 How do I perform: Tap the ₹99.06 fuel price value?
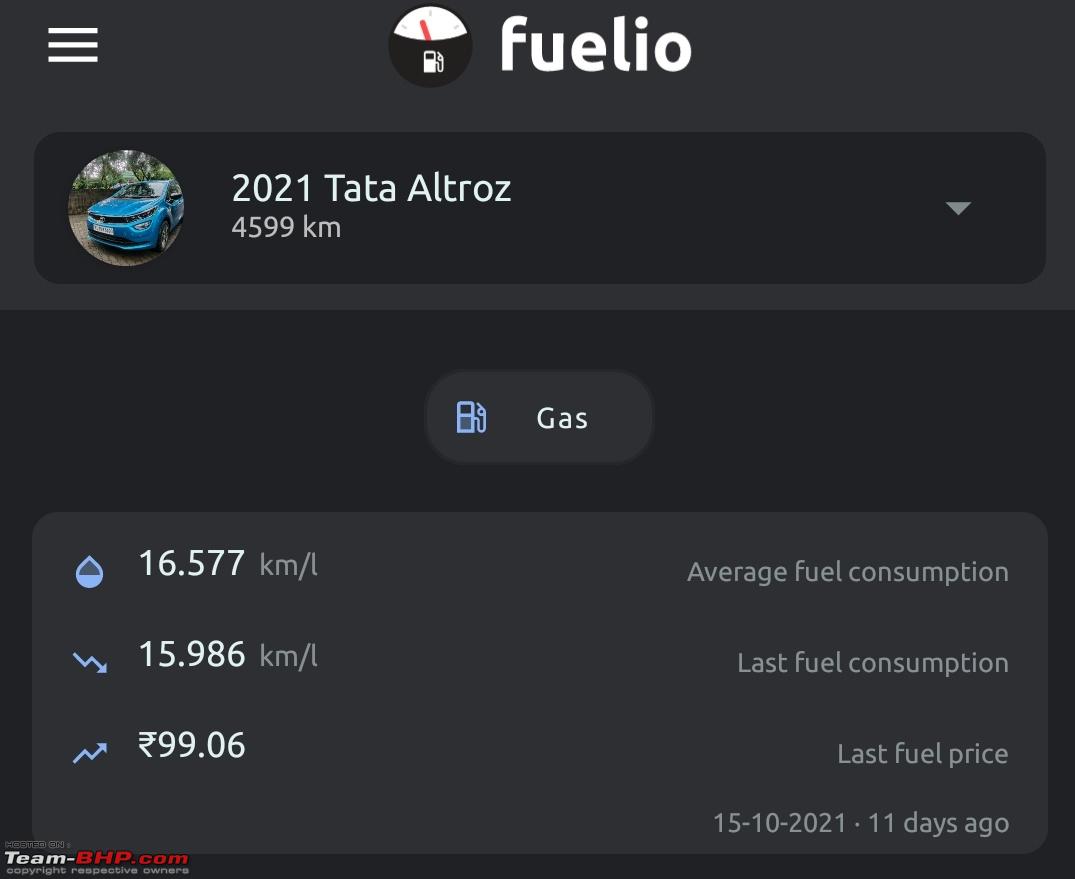click(x=191, y=745)
